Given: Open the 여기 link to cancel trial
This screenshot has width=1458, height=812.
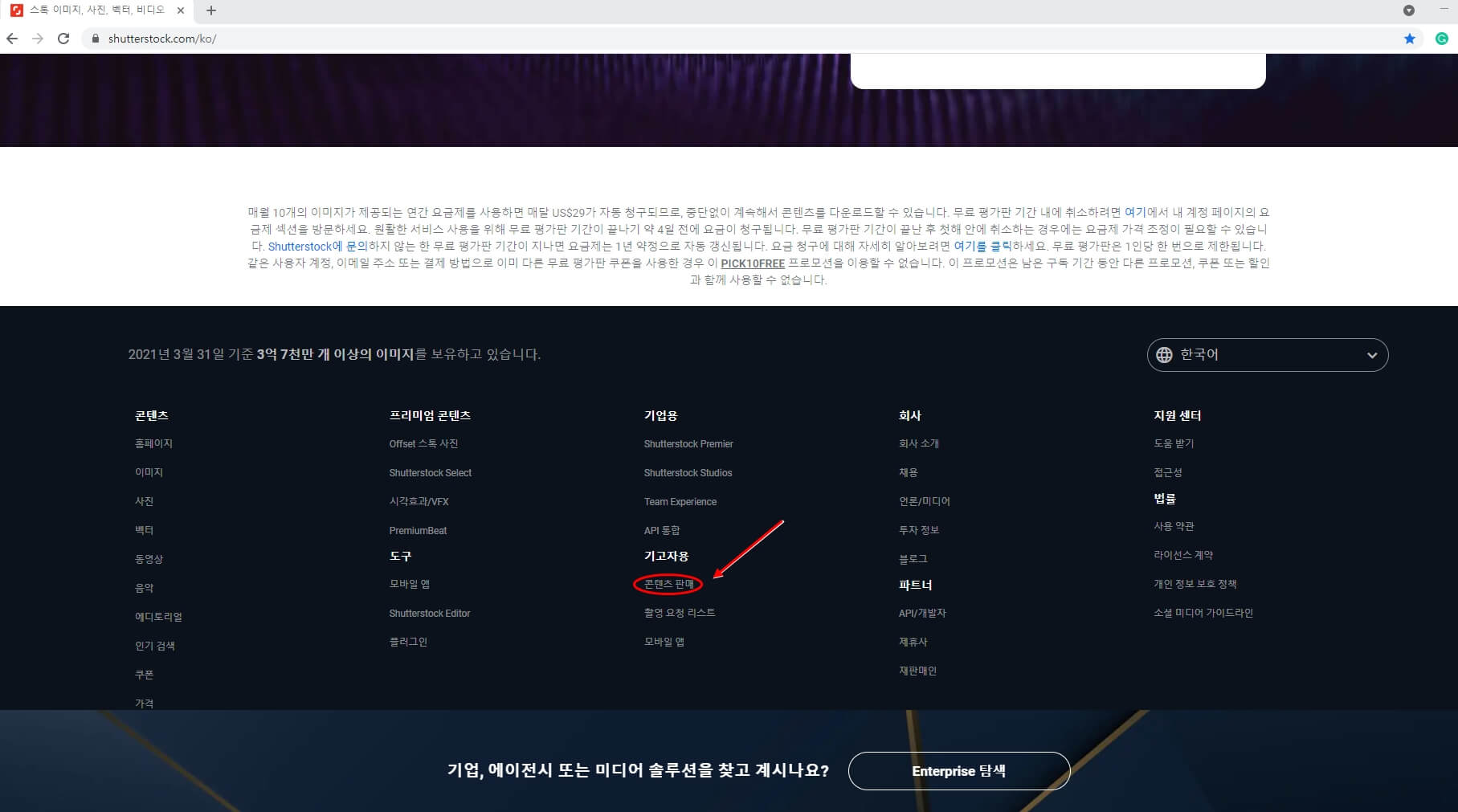Looking at the screenshot, I should pyautogui.click(x=1135, y=212).
